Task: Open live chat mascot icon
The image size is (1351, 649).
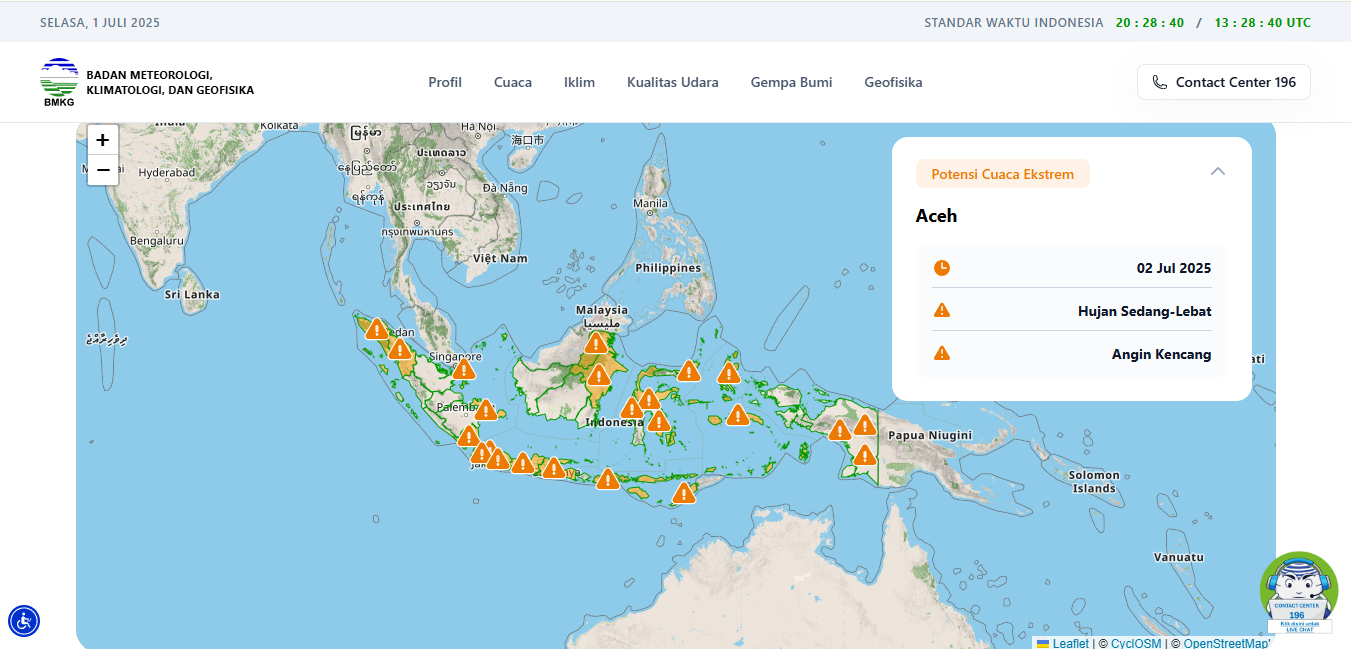Action: tap(1298, 591)
